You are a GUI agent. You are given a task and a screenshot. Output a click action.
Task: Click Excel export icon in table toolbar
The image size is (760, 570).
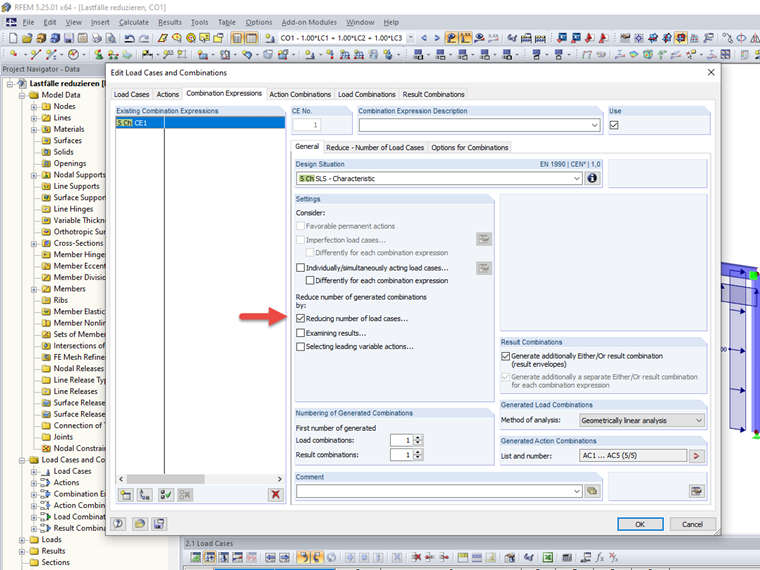tap(548, 558)
